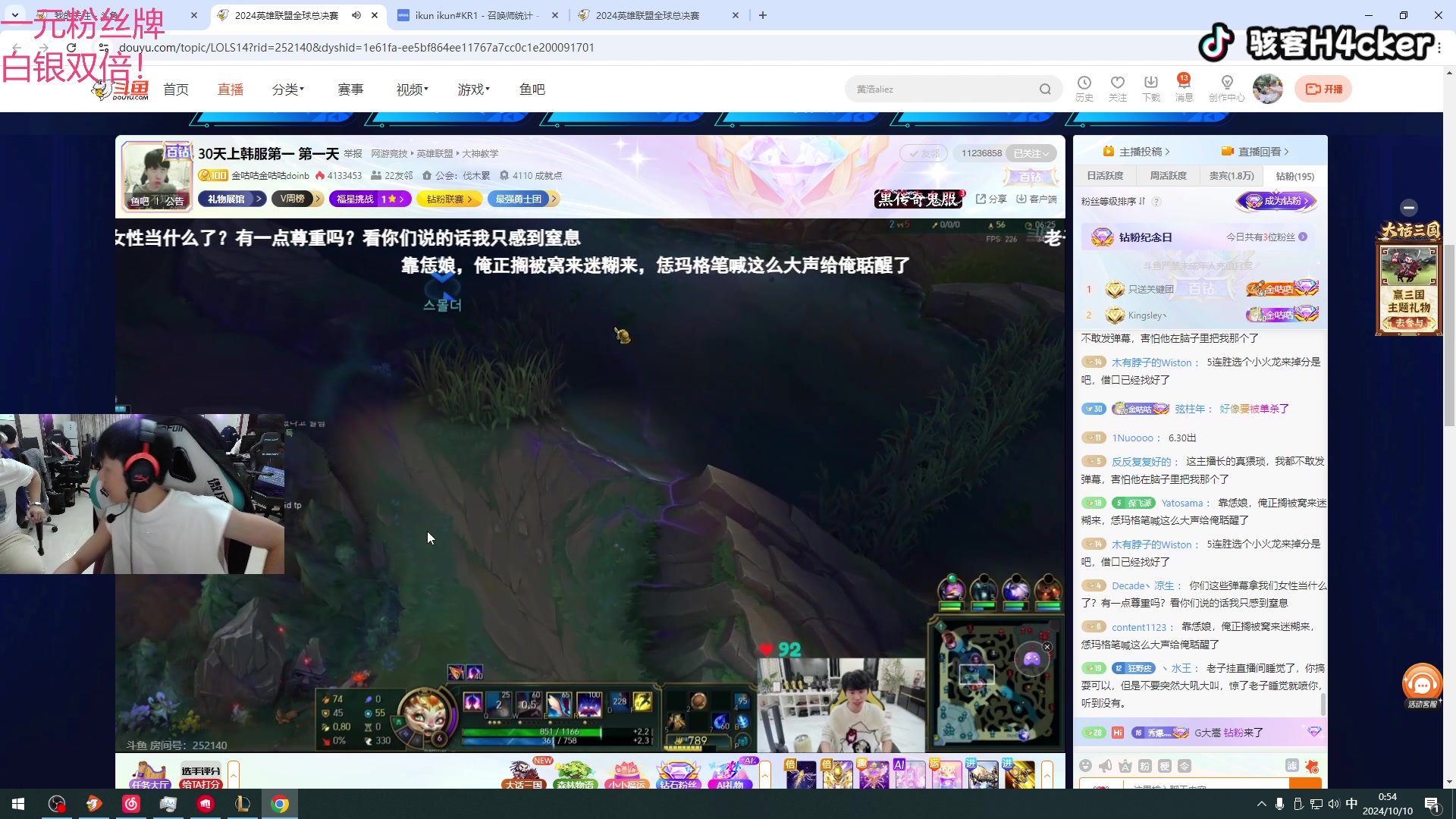Open NetEase Cloud Music from taskbar
The width and height of the screenshot is (1456, 819).
(131, 804)
